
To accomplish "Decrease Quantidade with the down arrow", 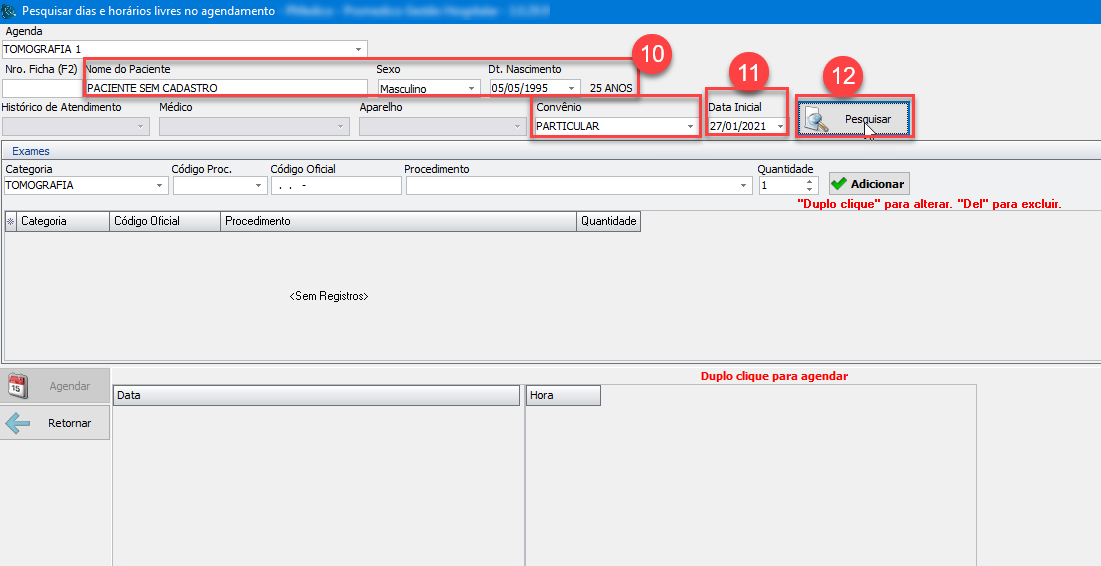I will tap(809, 190).
